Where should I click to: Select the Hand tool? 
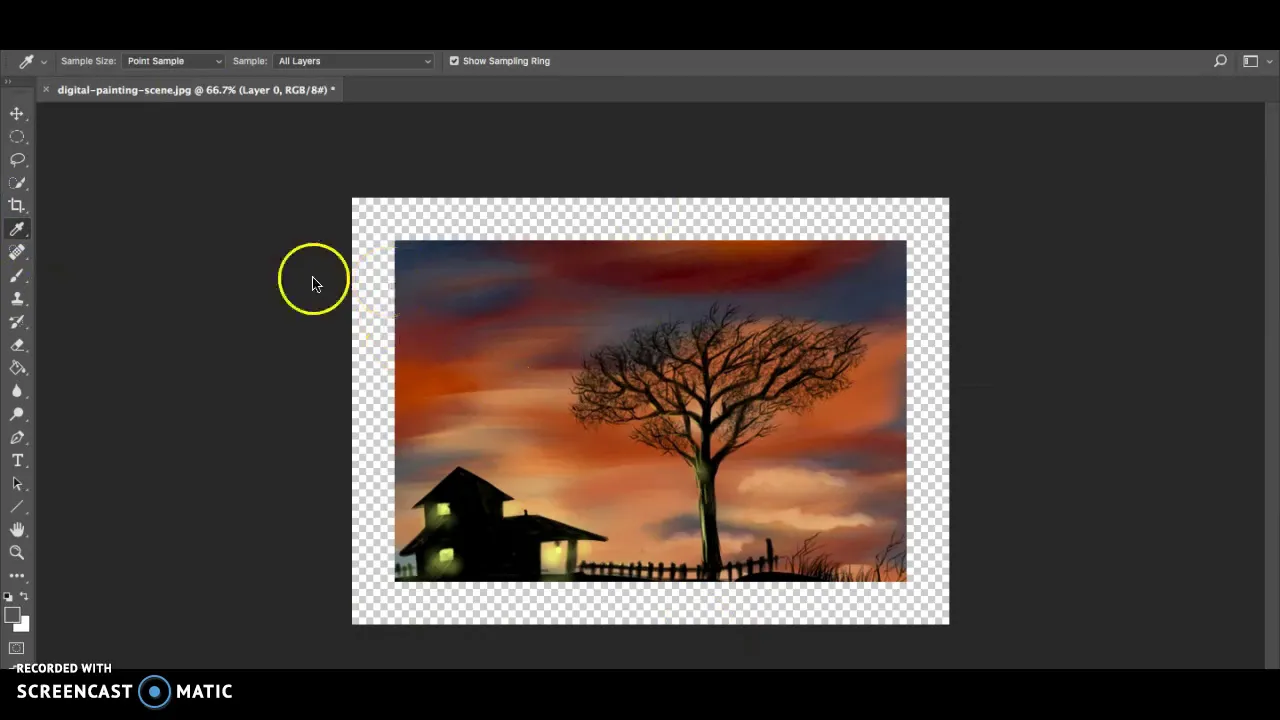[x=17, y=530]
